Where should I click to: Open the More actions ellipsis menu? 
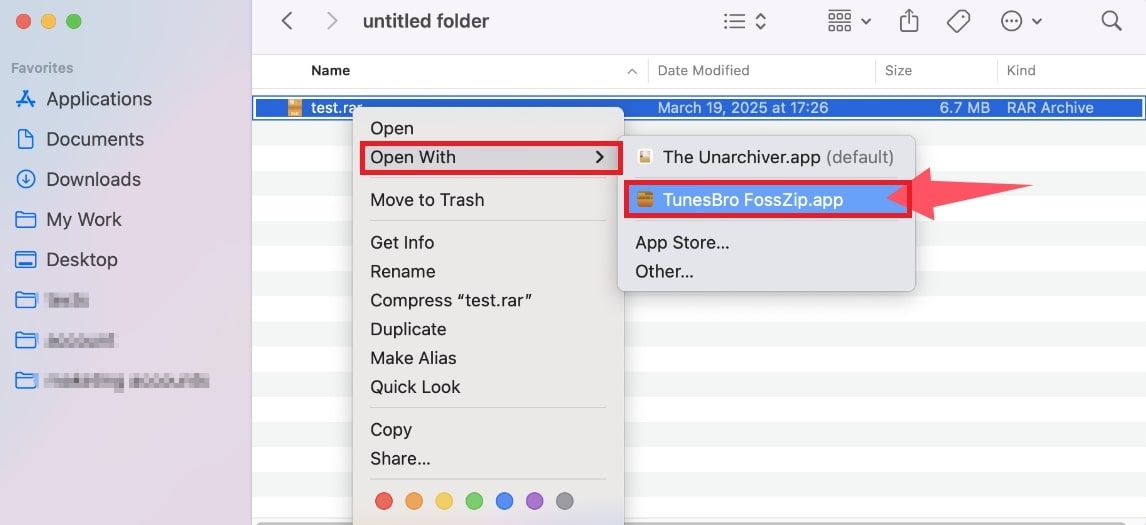point(1021,21)
